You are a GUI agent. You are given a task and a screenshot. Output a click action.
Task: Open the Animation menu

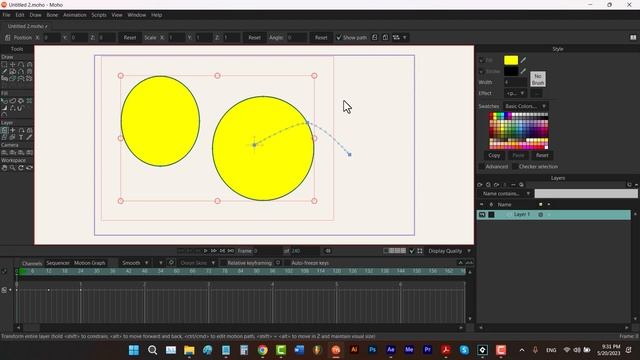point(75,15)
